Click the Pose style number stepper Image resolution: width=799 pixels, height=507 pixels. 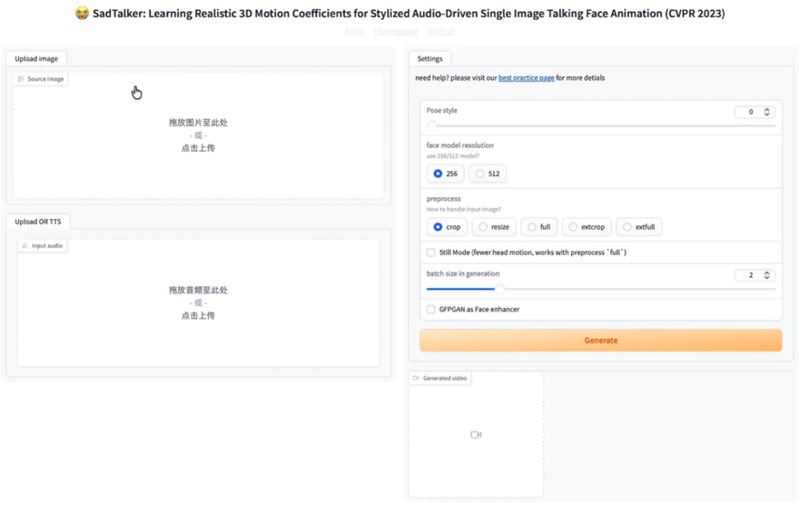(767, 112)
